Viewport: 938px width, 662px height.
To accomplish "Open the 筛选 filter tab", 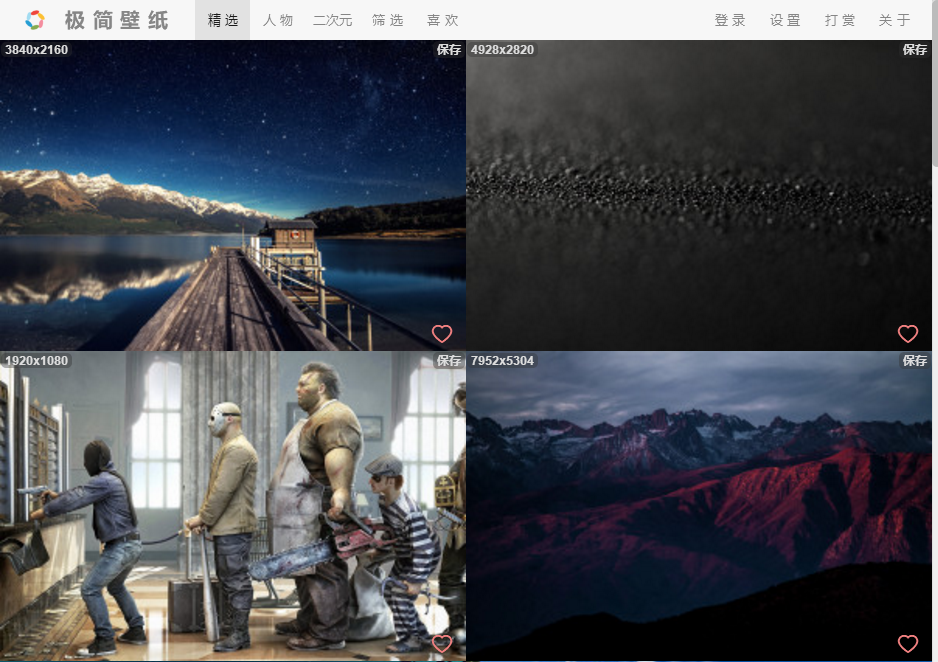I will tap(388, 20).
